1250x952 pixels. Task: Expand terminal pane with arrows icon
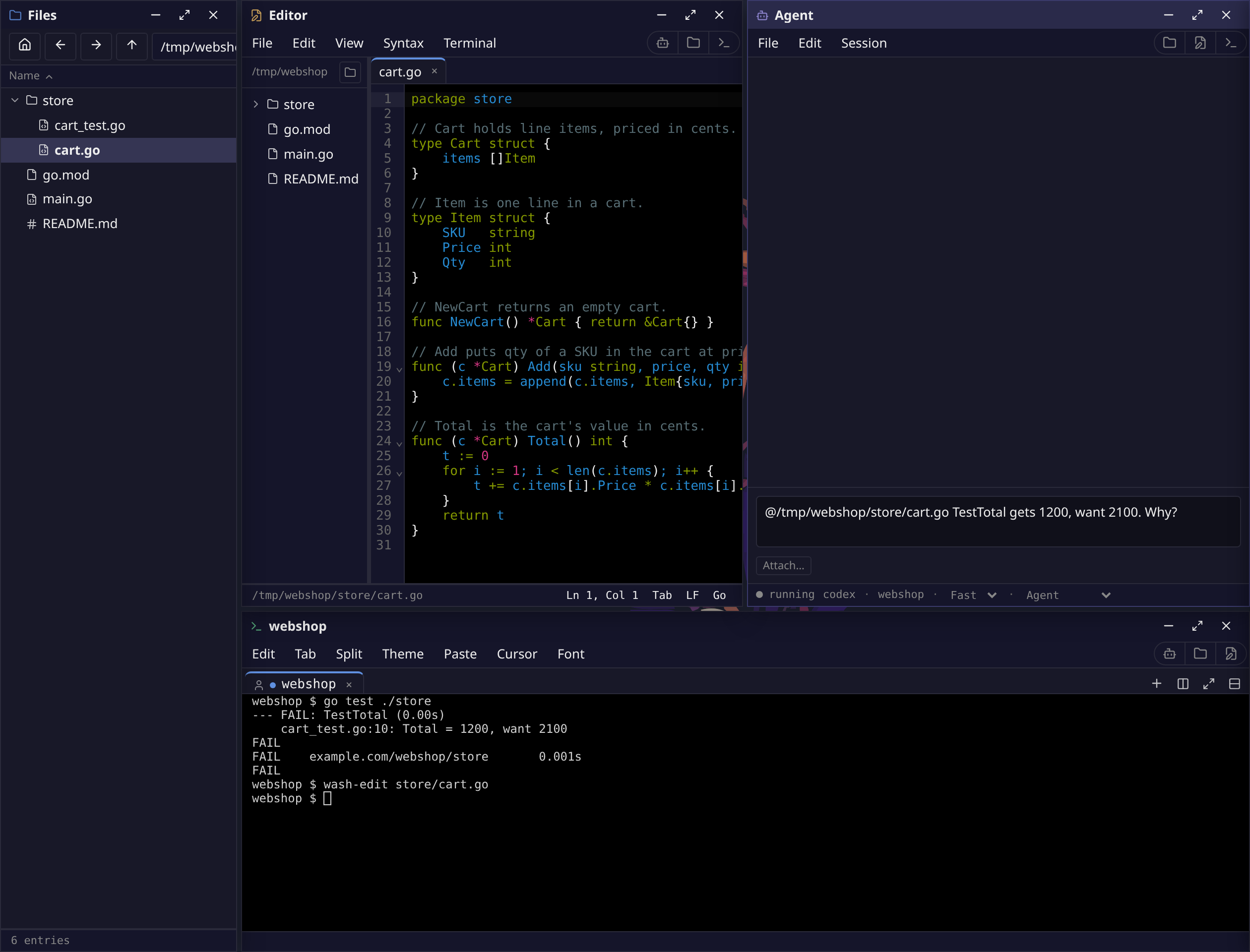click(x=1209, y=684)
